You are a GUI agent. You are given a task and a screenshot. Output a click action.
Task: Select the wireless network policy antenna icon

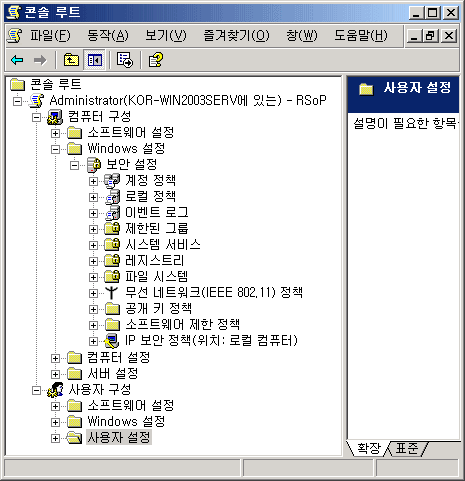112,293
